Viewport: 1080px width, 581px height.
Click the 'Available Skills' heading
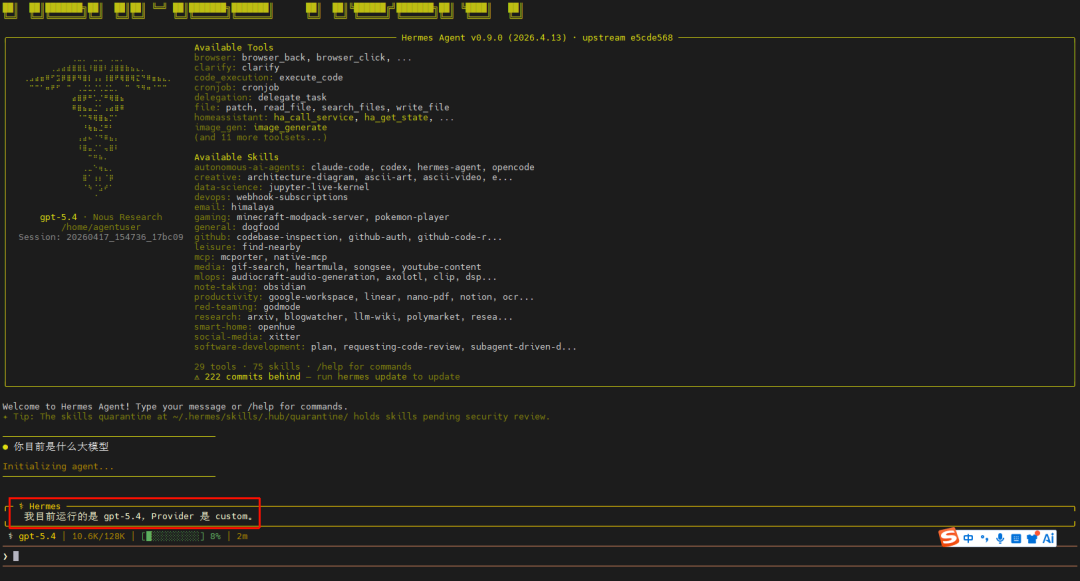[x=236, y=157]
